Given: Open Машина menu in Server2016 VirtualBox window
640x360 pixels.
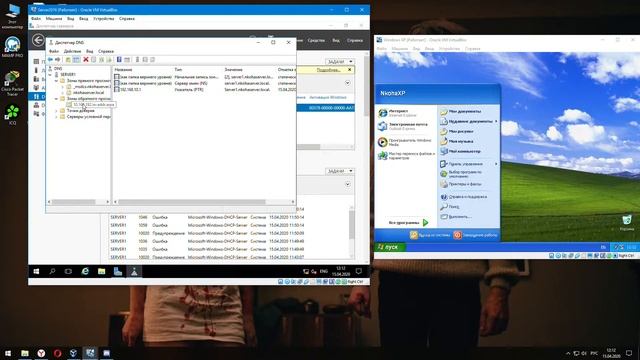Looking at the screenshot, I should (54, 19).
